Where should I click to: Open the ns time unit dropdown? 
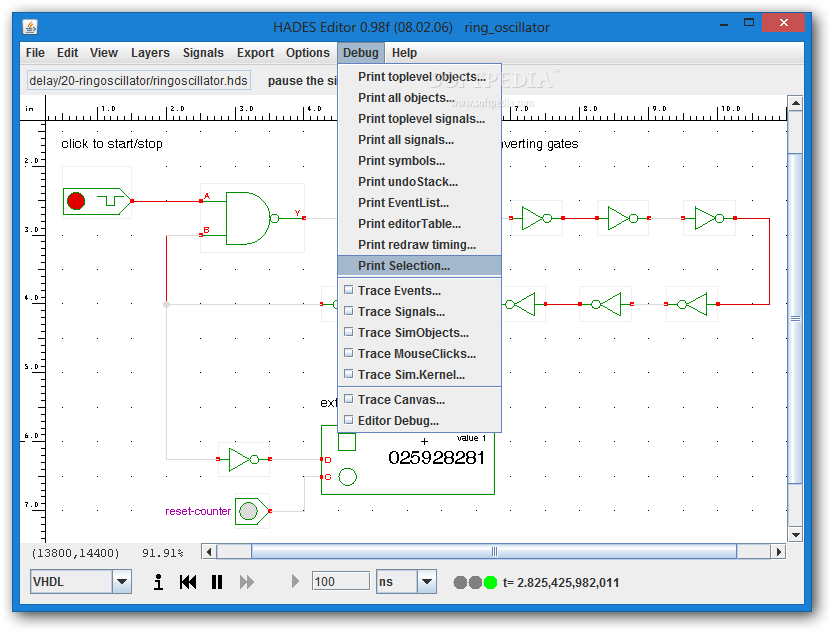coord(427,582)
